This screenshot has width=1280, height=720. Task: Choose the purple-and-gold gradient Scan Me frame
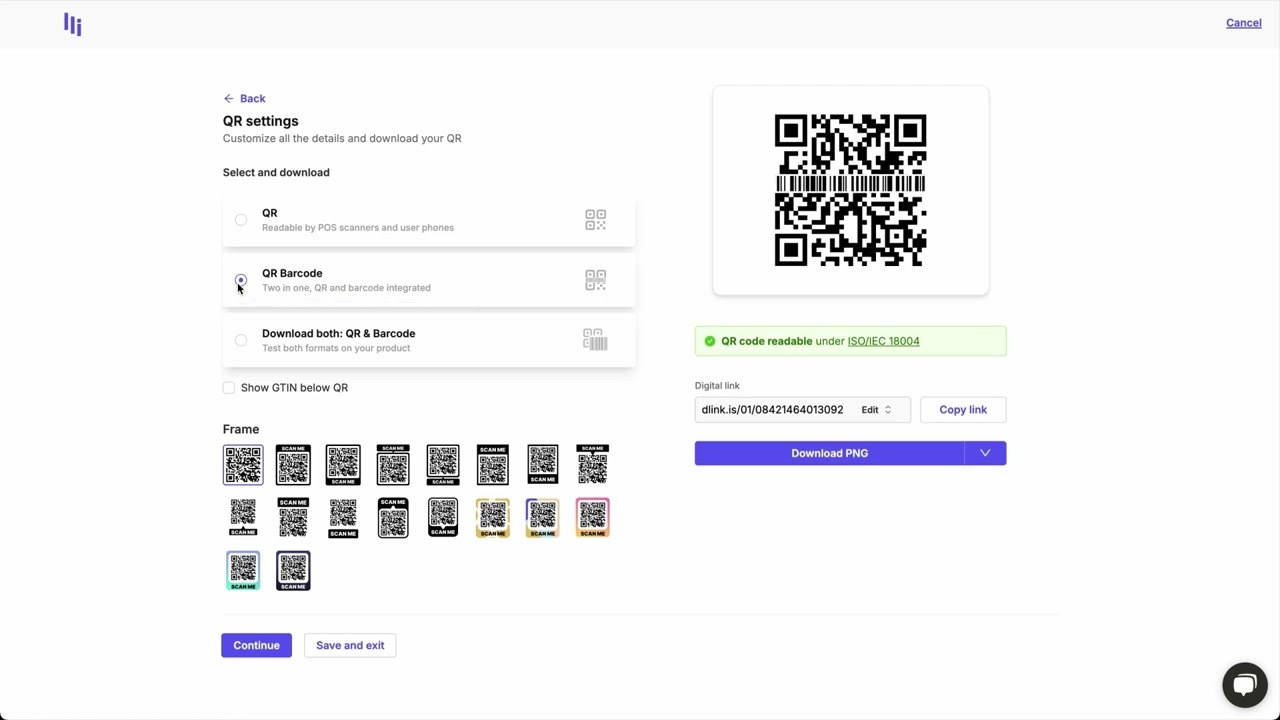[543, 517]
